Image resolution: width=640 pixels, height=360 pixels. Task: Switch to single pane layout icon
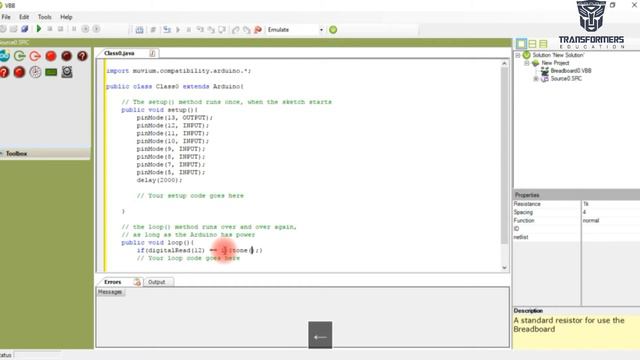521,43
